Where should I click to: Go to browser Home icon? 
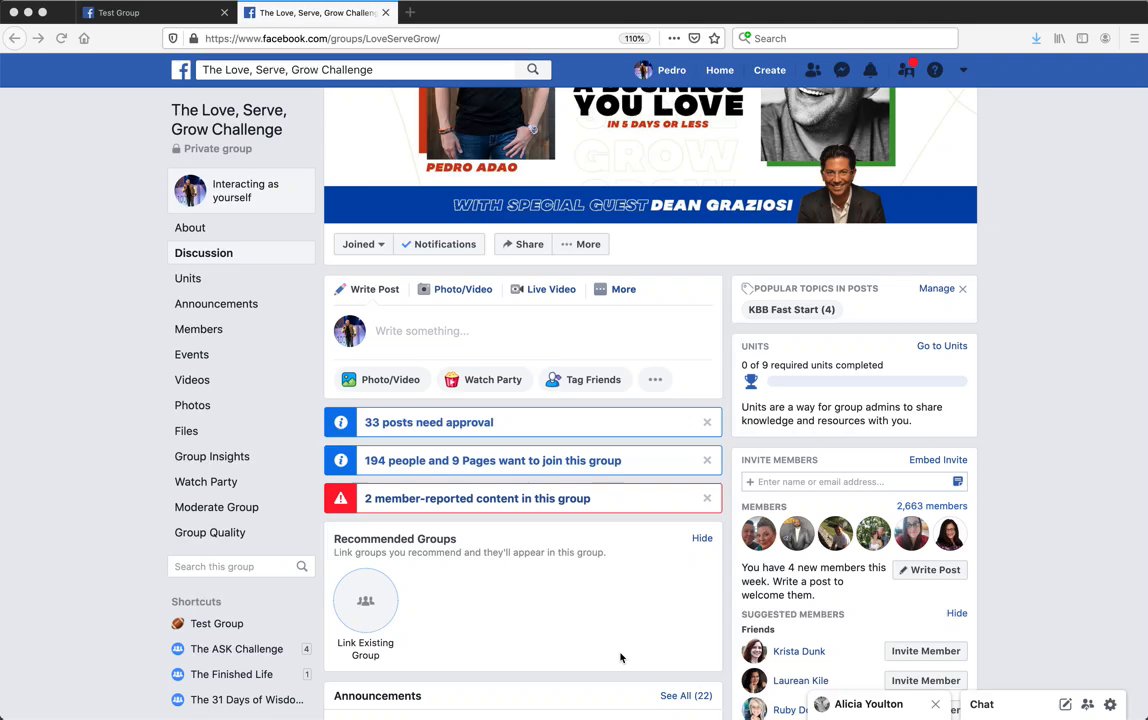point(84,38)
